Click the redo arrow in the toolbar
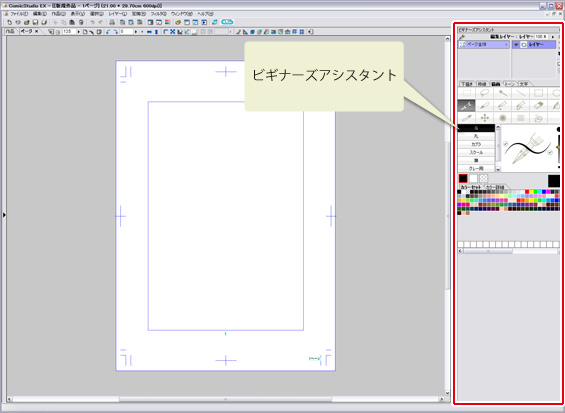565x413 pixels. click(x=101, y=22)
